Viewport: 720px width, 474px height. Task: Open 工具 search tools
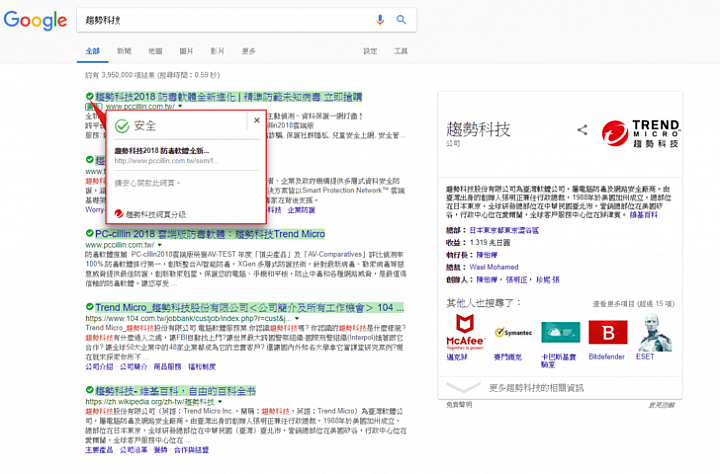tap(400, 51)
